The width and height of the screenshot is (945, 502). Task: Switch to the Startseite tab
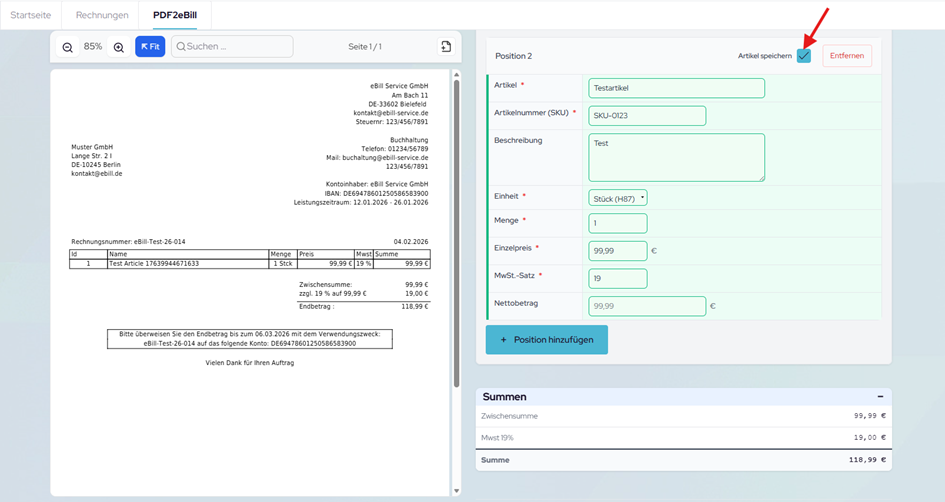[31, 15]
